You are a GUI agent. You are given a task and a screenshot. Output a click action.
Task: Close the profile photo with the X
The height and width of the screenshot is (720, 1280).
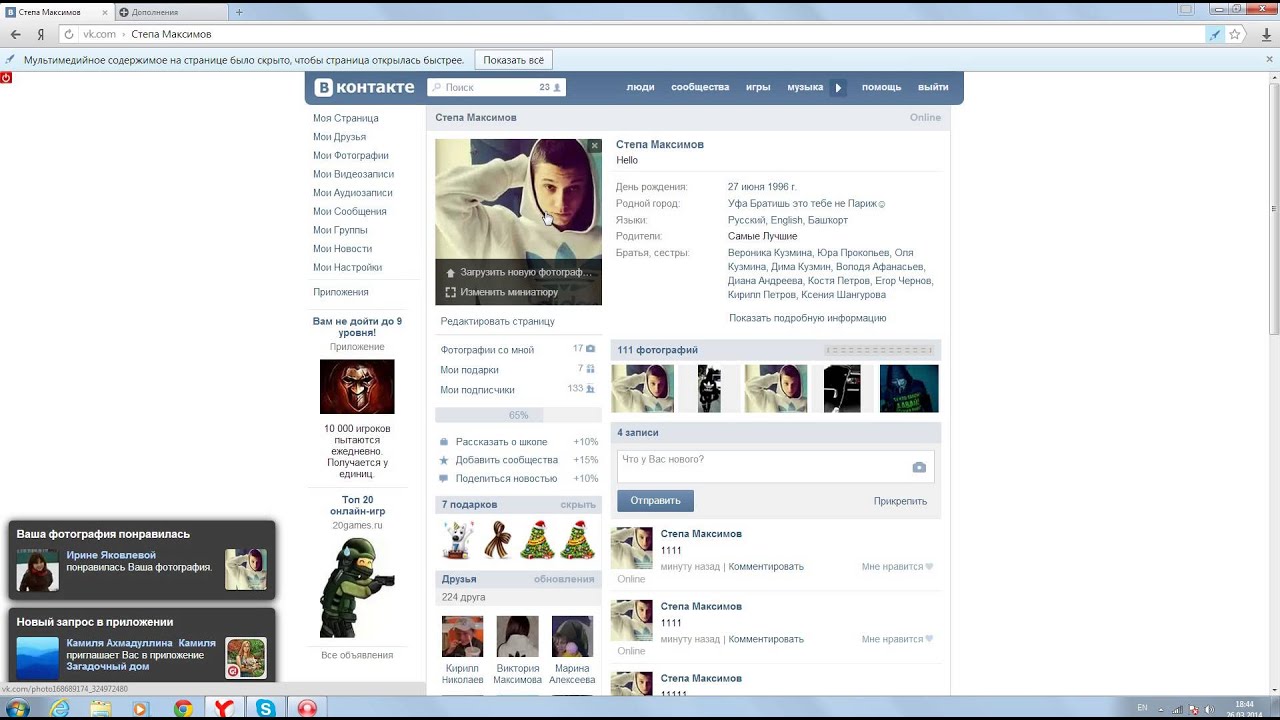tap(594, 146)
